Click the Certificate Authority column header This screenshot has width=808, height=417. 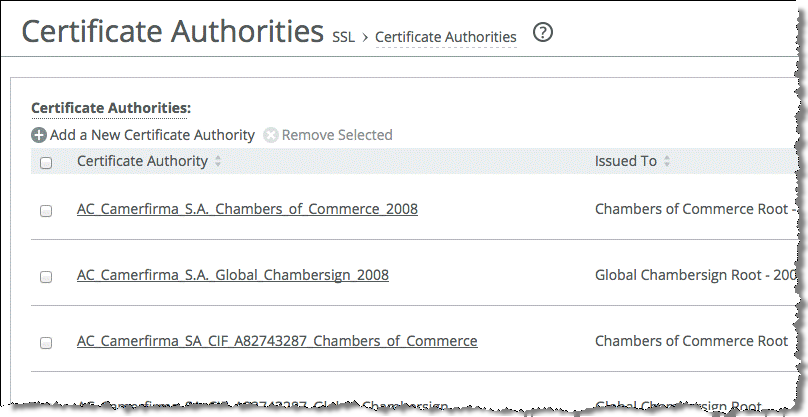coord(142,161)
